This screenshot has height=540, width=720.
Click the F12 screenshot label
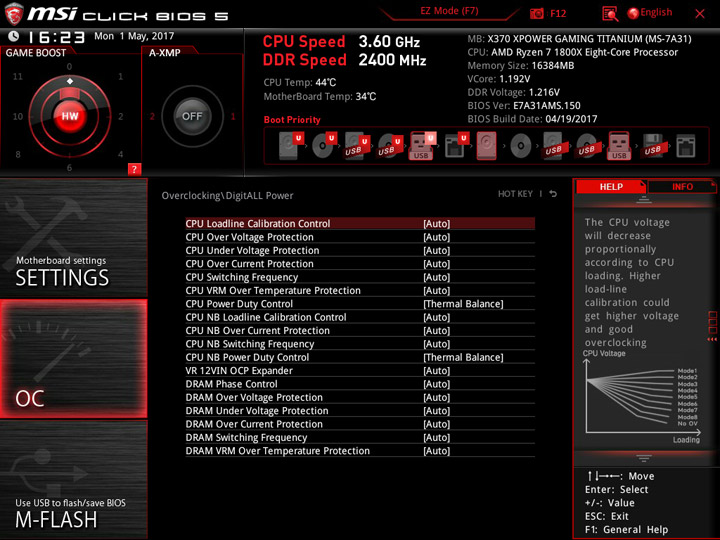pyautogui.click(x=558, y=14)
